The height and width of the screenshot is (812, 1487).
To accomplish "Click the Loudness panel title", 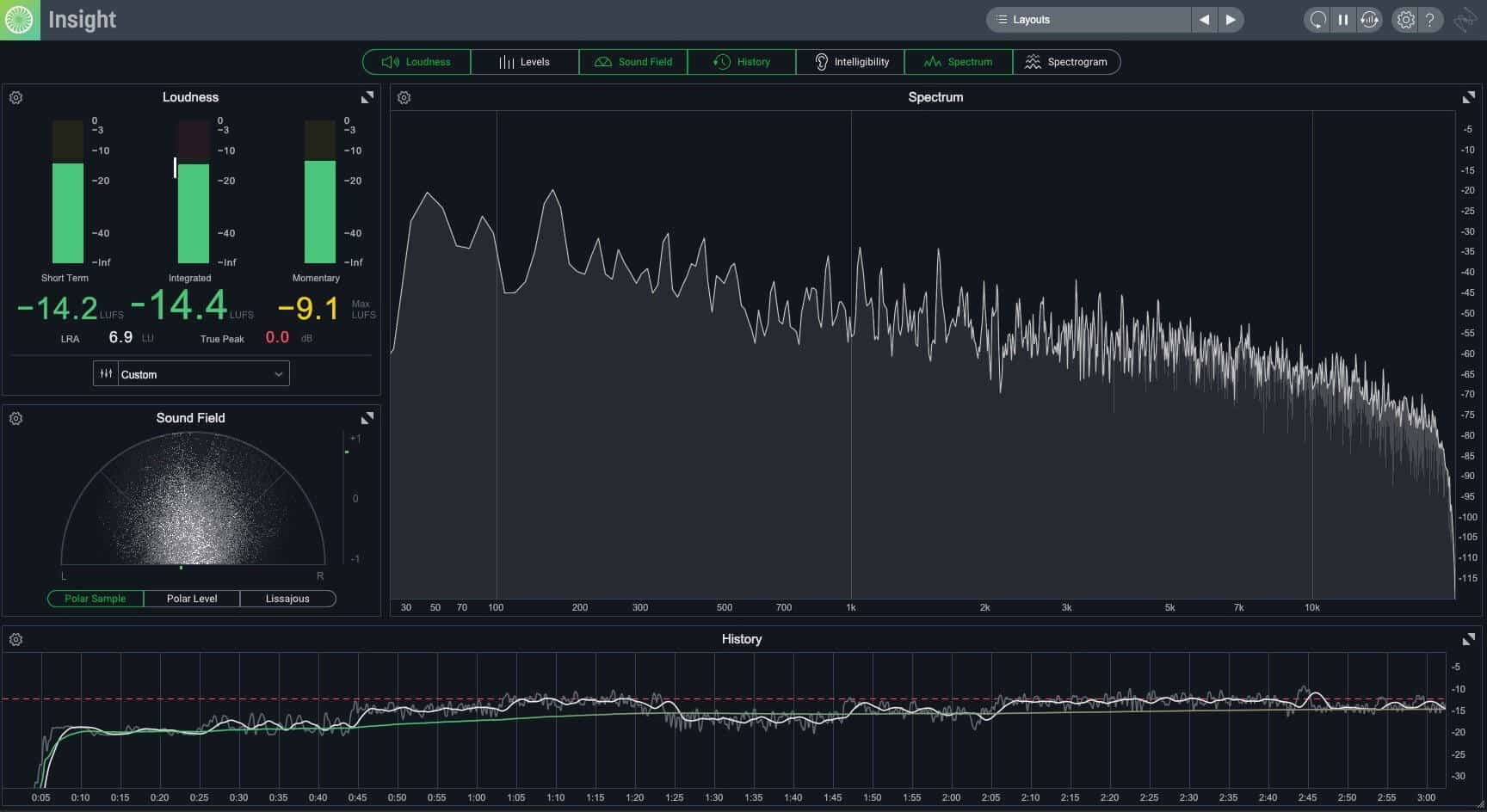I will 190,97.
